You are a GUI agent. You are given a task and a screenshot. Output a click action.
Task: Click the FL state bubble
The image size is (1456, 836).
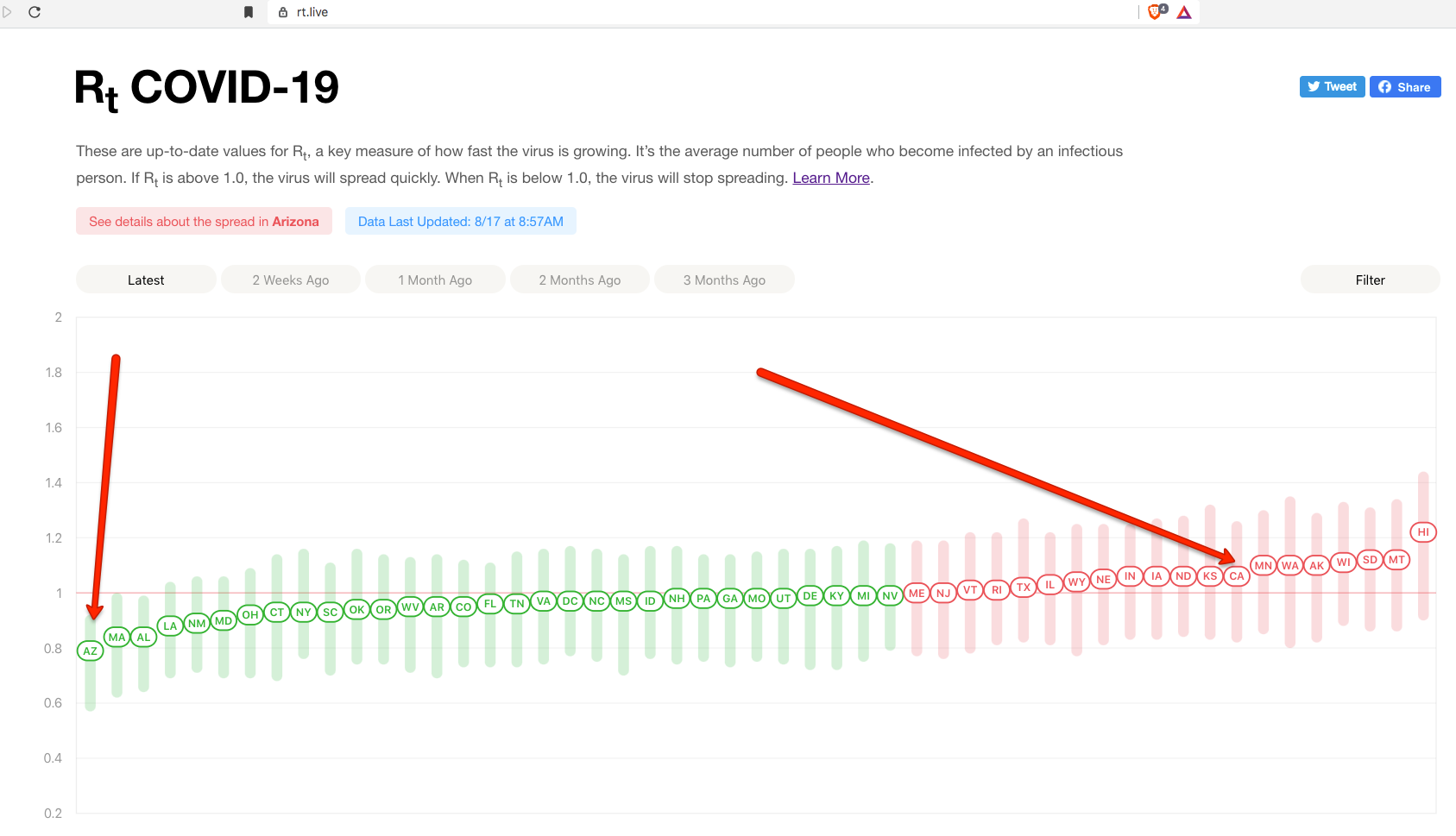point(490,604)
